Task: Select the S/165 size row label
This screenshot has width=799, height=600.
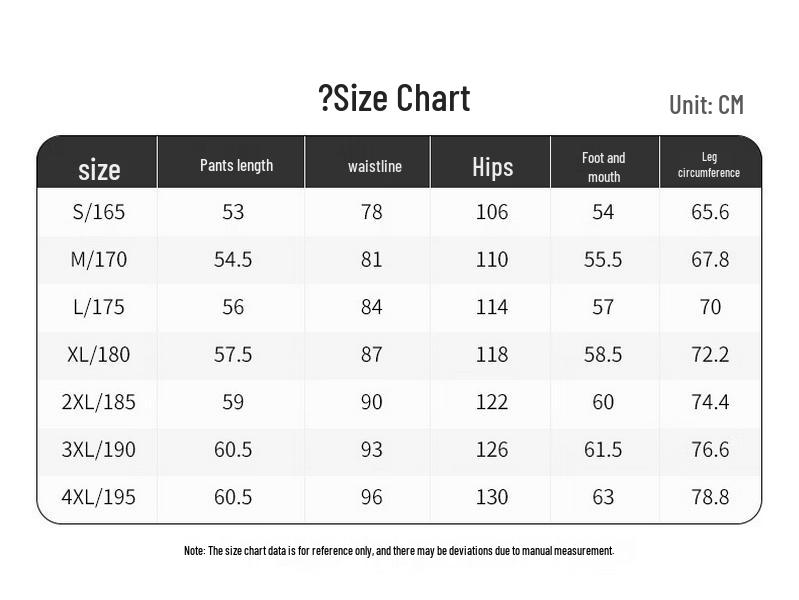Action: 99,212
